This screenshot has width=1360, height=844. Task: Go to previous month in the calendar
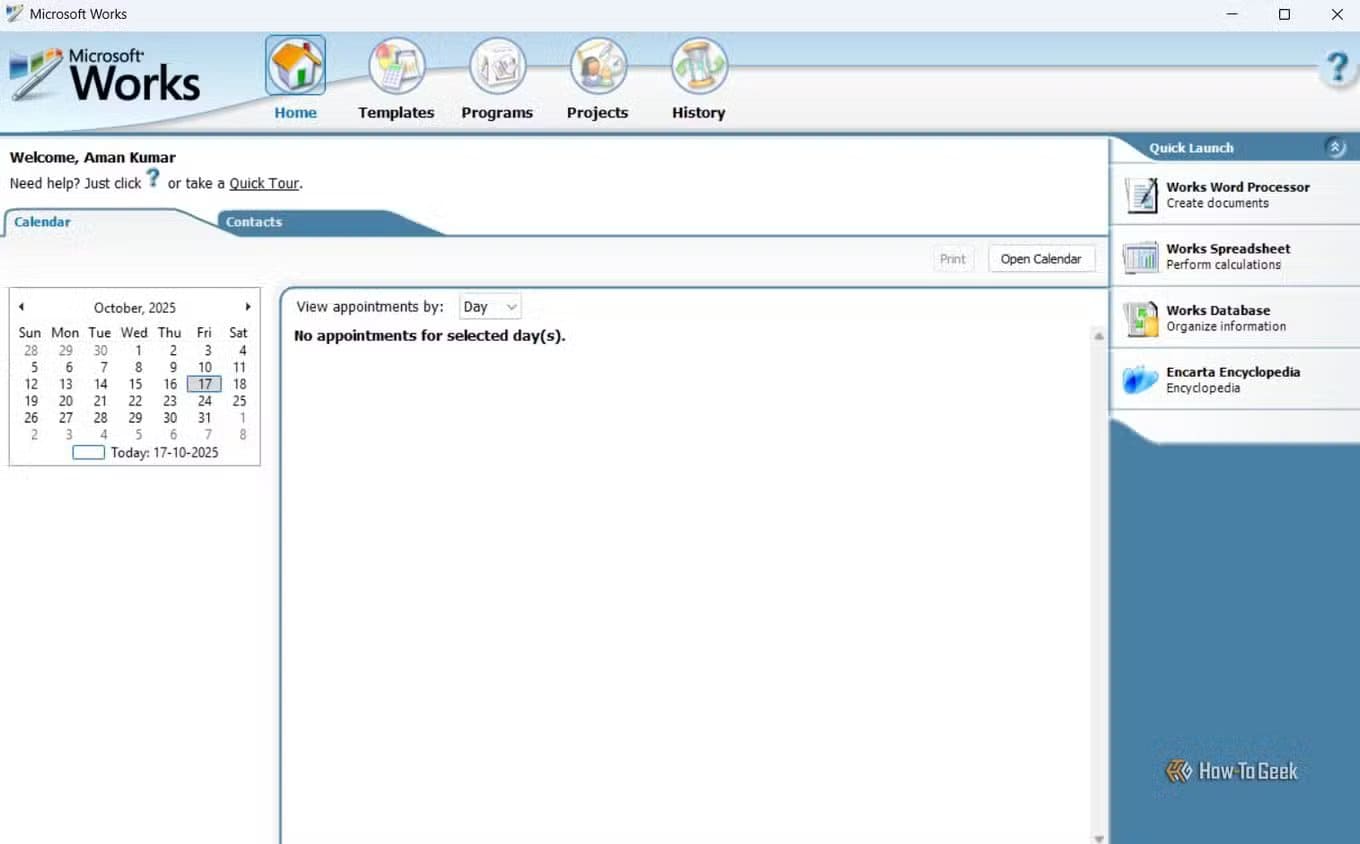(21, 307)
